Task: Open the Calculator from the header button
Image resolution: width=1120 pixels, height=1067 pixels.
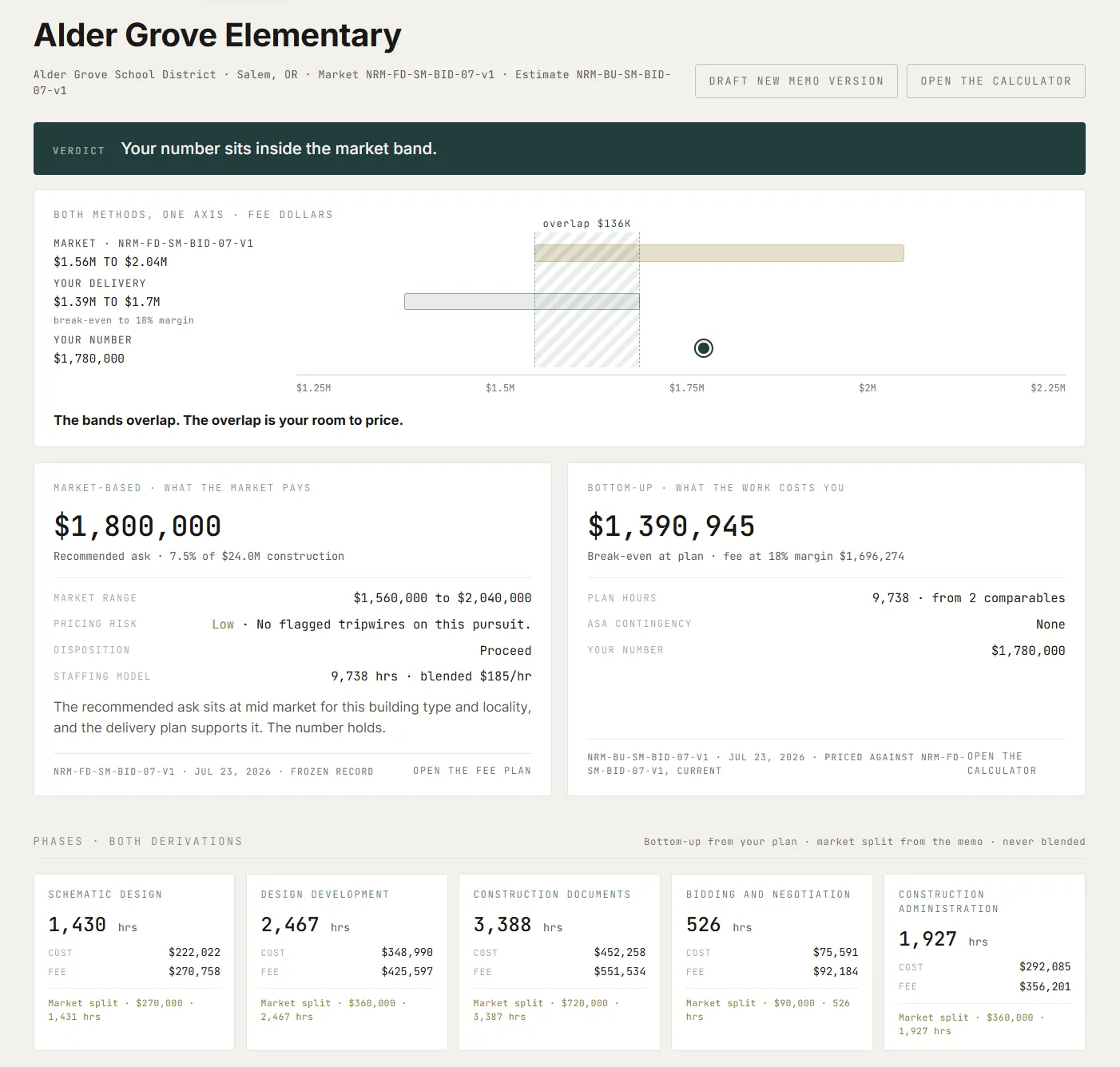Action: click(995, 81)
